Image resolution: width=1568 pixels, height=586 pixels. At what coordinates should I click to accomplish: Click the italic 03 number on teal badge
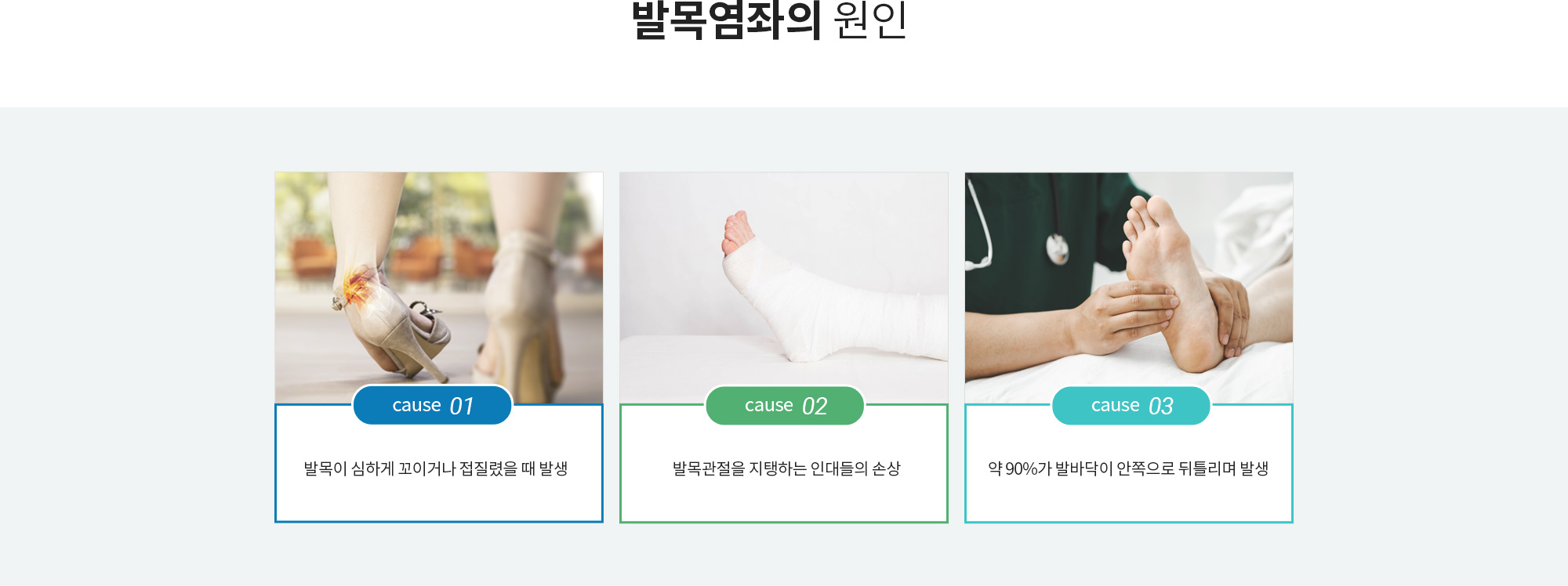click(1161, 406)
